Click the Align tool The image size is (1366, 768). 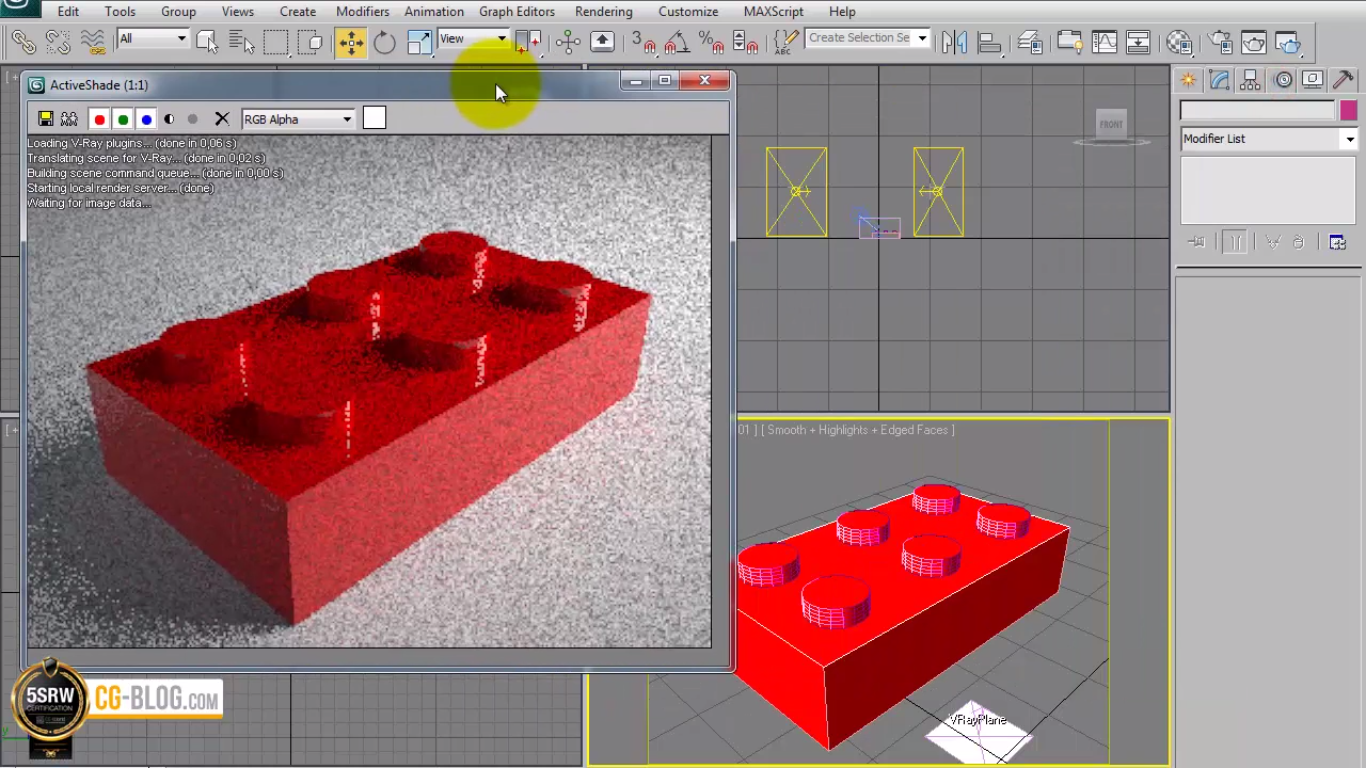pos(989,42)
